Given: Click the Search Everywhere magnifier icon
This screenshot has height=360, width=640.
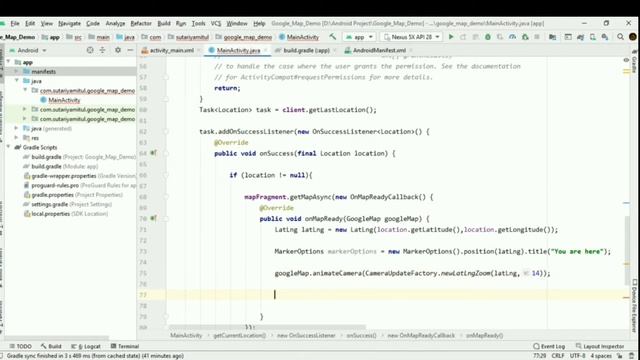Looking at the screenshot, I should pyautogui.click(x=620, y=37).
